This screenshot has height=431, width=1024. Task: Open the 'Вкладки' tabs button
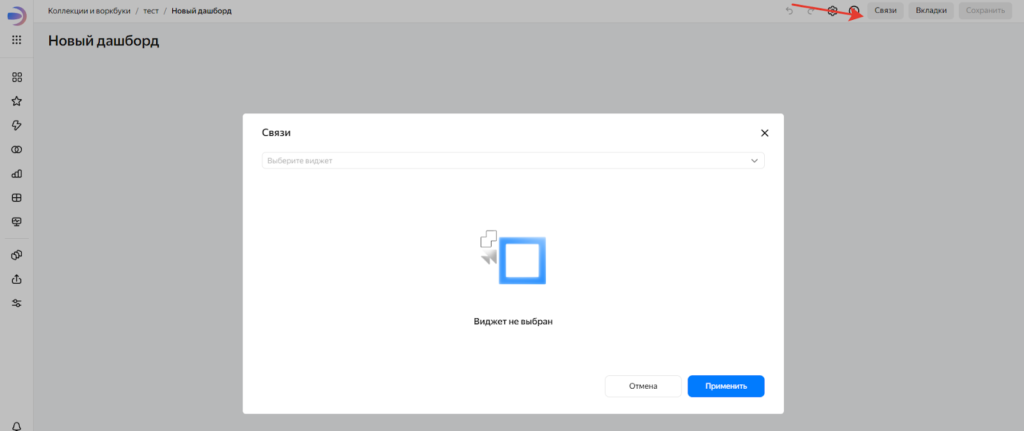931,10
